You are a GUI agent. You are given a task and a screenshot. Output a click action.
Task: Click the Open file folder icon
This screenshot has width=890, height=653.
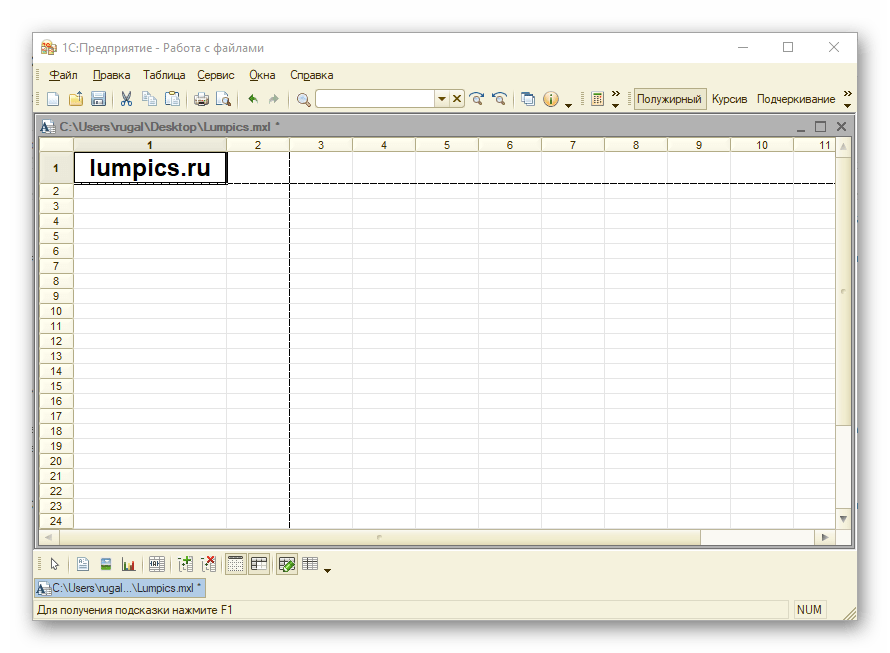coord(76,99)
